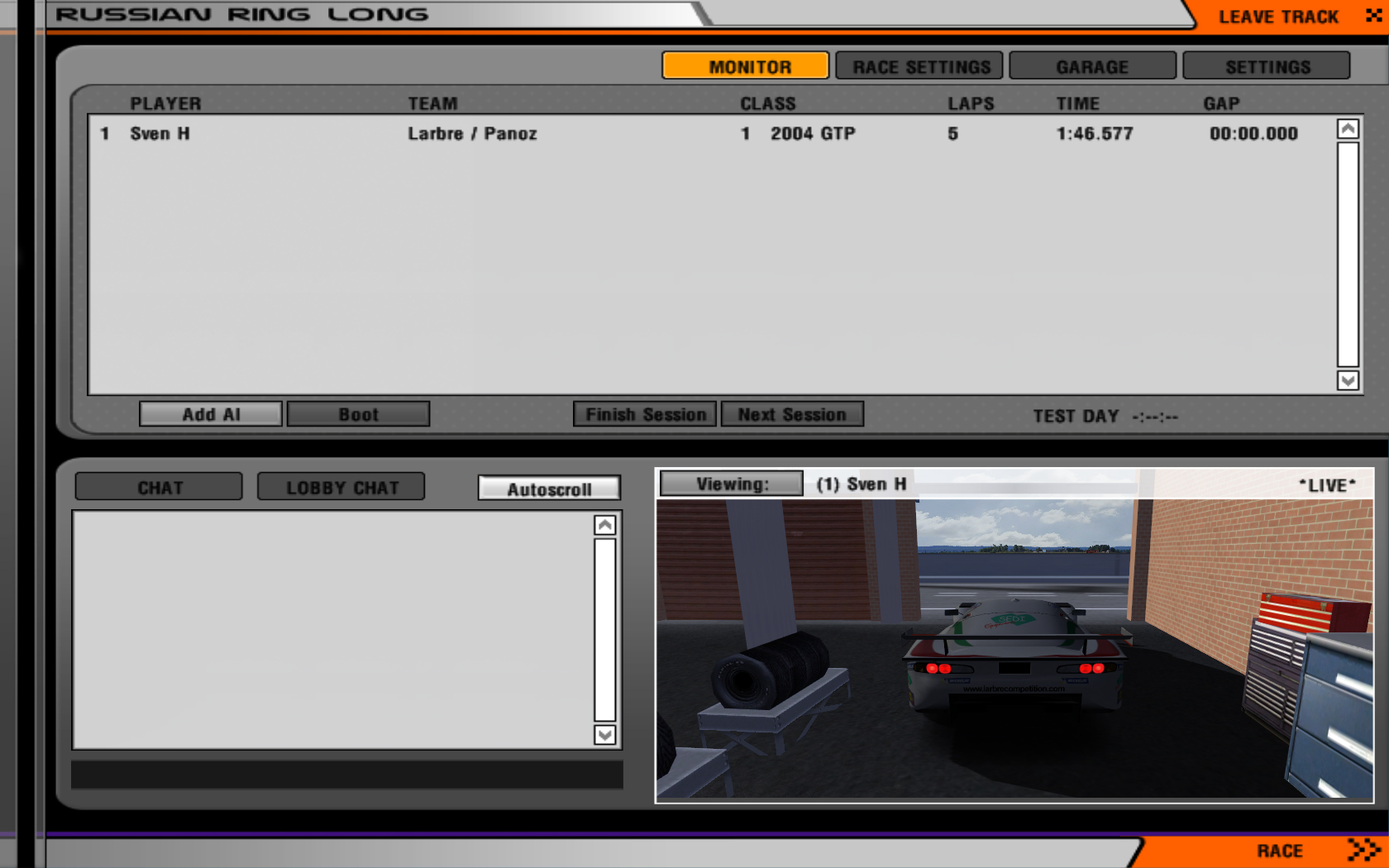Click the chat message input field
Image resolution: width=1389 pixels, height=868 pixels.
pyautogui.click(x=347, y=775)
